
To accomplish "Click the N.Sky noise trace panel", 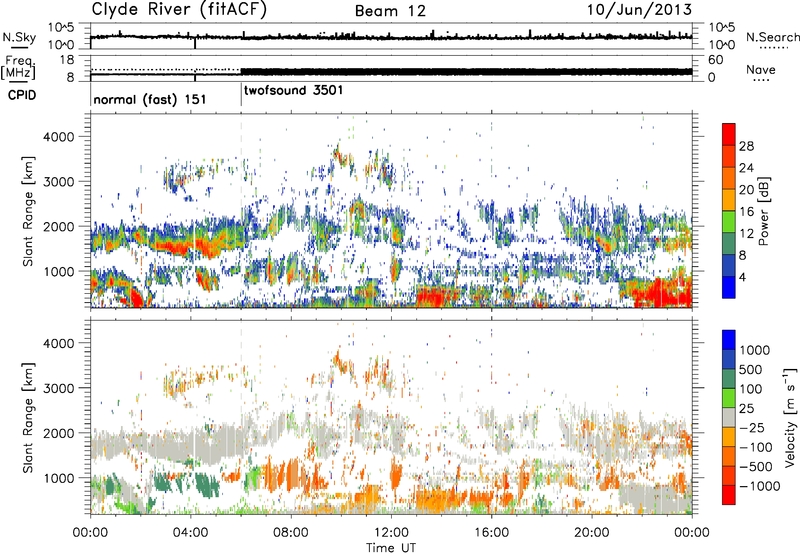I will (x=391, y=36).
